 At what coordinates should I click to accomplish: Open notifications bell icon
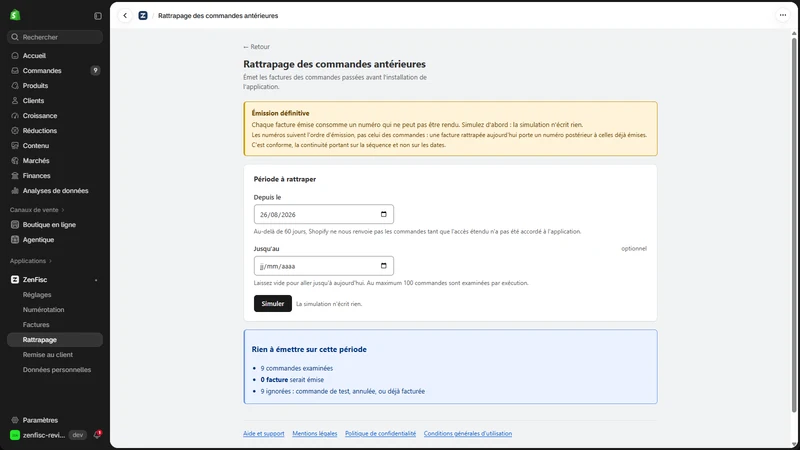click(x=97, y=435)
